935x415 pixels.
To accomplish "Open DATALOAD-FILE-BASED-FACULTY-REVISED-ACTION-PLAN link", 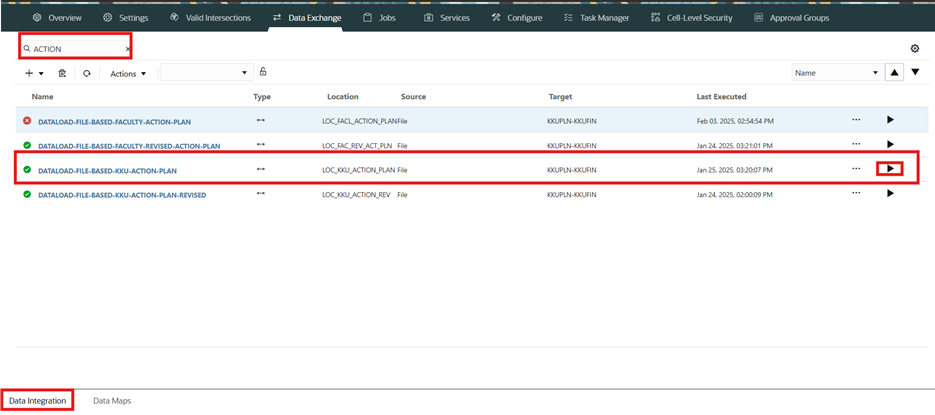I will tap(128, 146).
